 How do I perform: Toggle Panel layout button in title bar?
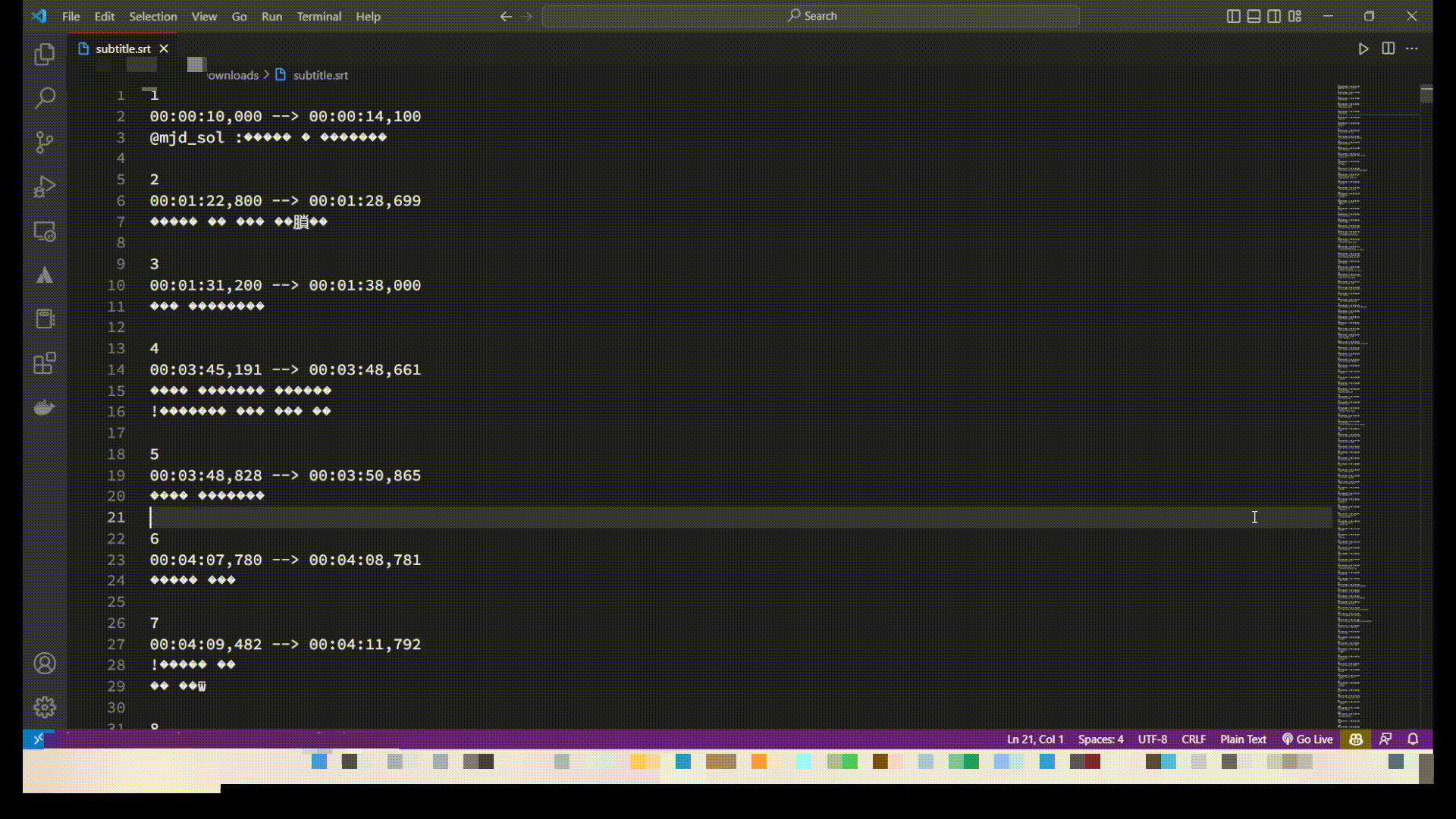[1254, 16]
